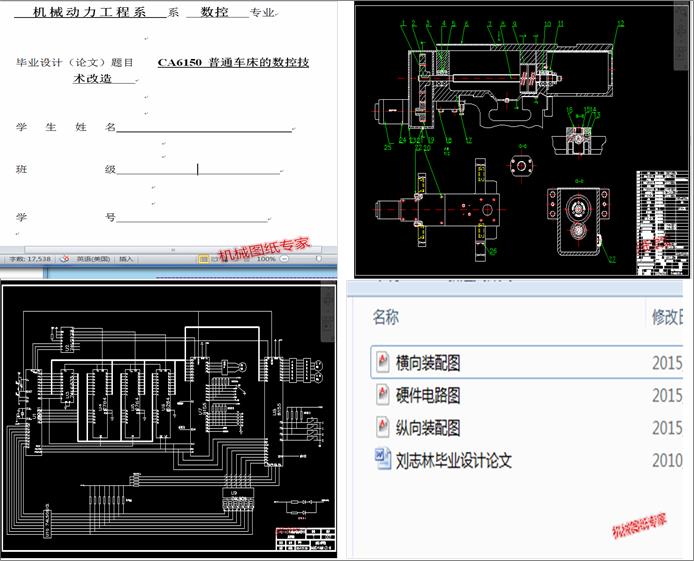Click the 英语(美国) language indicator
The width and height of the screenshot is (694, 561).
(x=93, y=259)
